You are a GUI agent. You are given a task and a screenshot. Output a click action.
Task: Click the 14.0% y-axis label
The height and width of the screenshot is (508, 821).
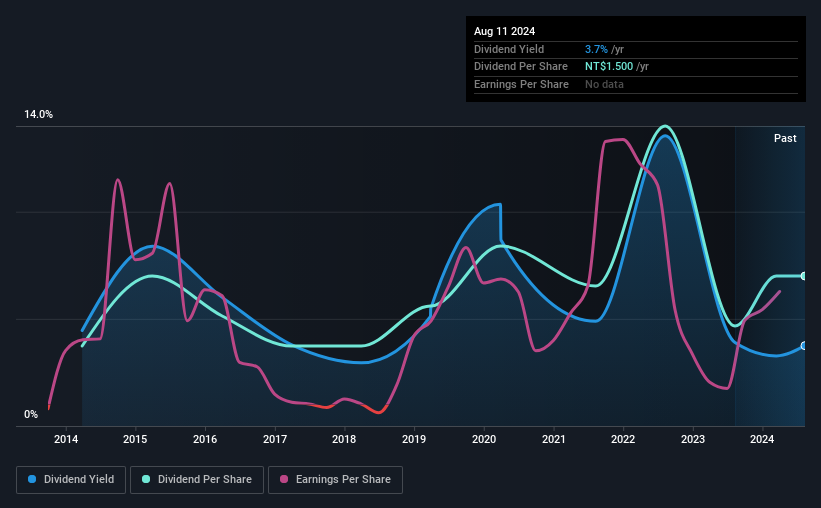click(x=38, y=115)
